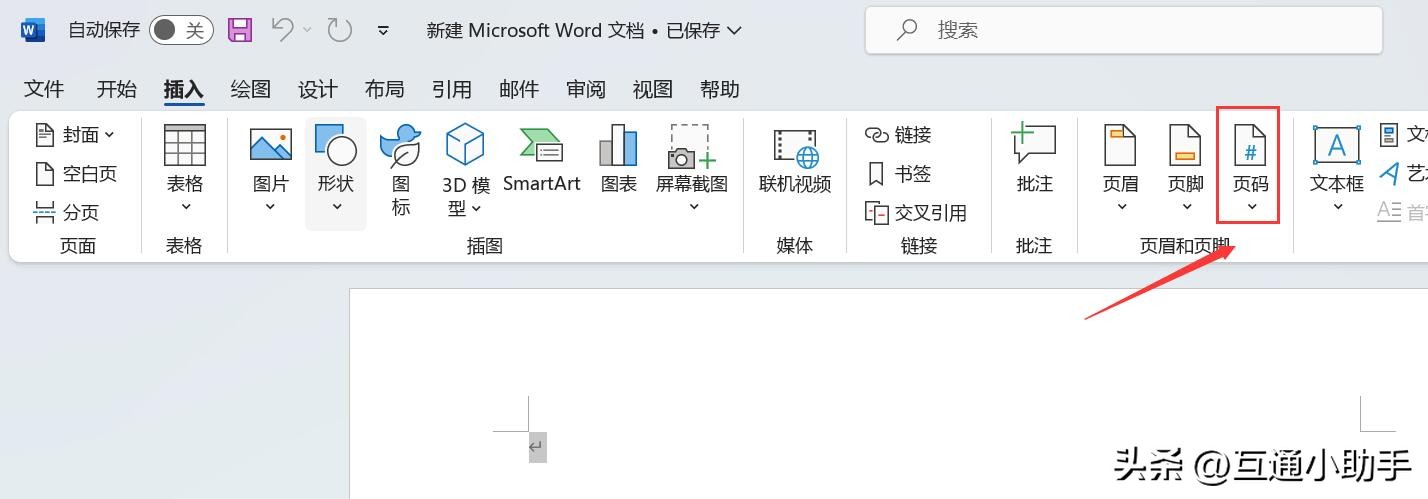Insert a 分页 page break
The height and width of the screenshot is (499, 1428).
point(66,212)
